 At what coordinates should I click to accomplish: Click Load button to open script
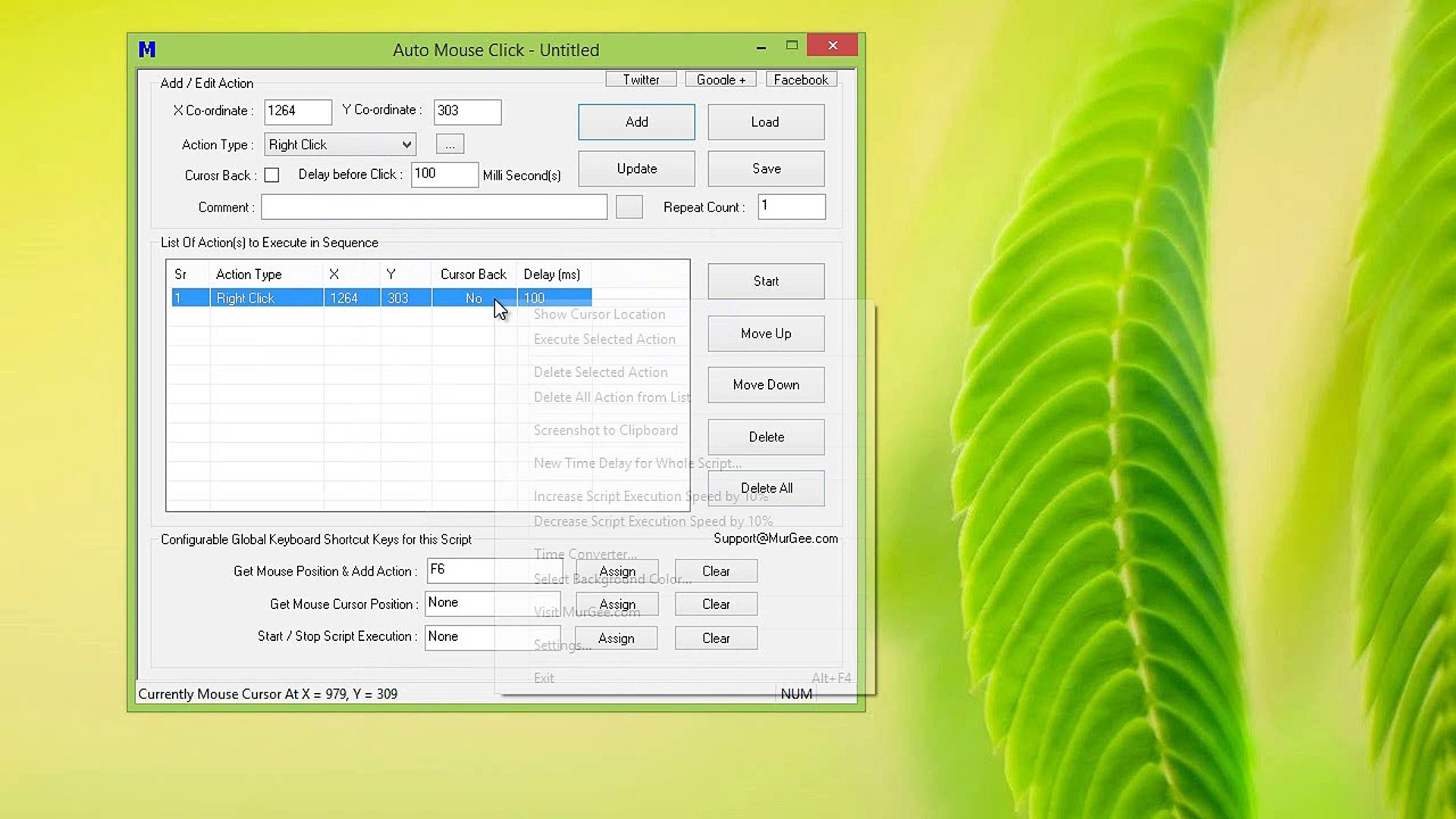[x=765, y=122]
